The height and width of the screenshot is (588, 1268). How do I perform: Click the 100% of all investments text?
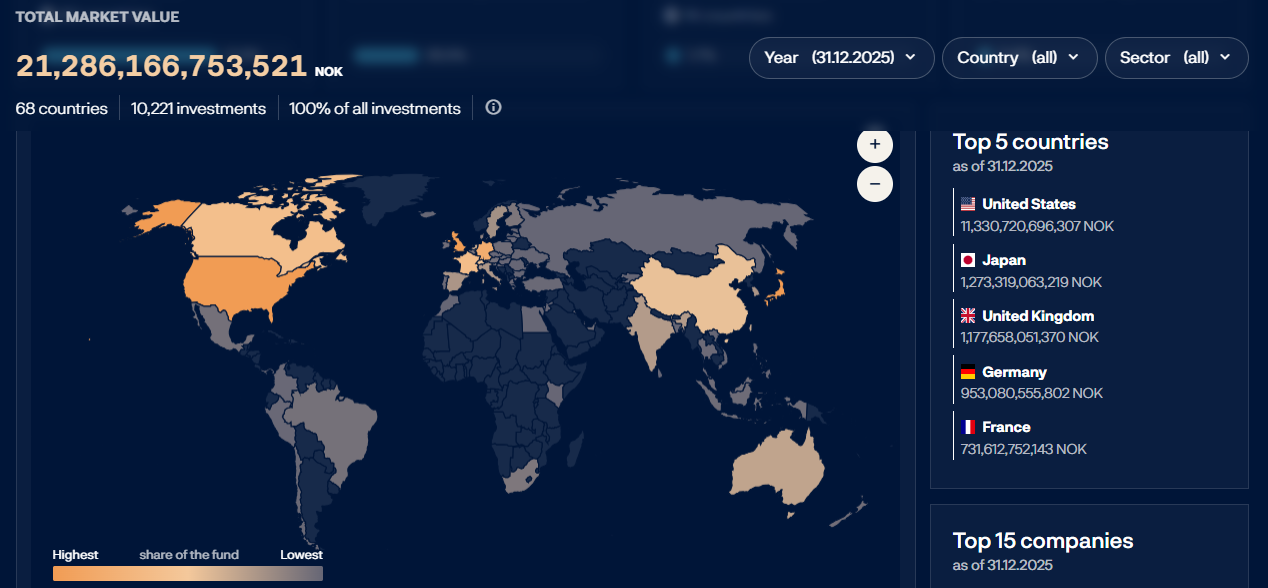click(x=375, y=108)
